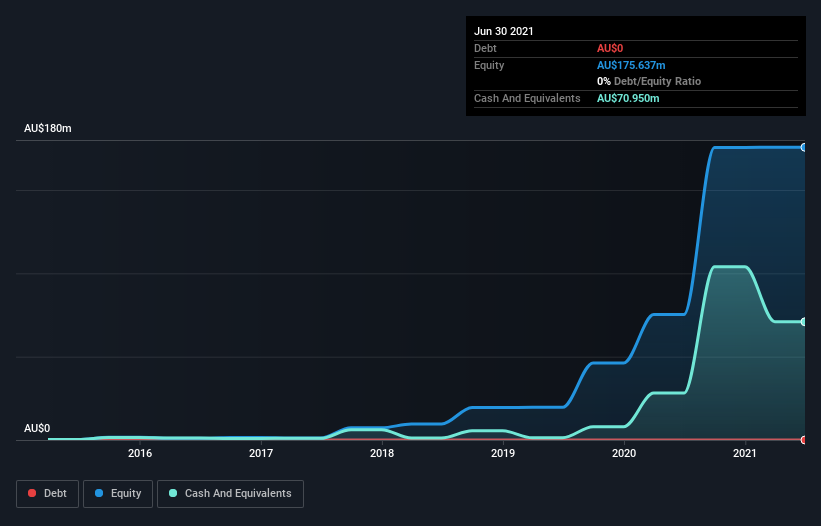The image size is (821, 526).
Task: Click the 2019 x-axis label
Action: click(x=503, y=453)
